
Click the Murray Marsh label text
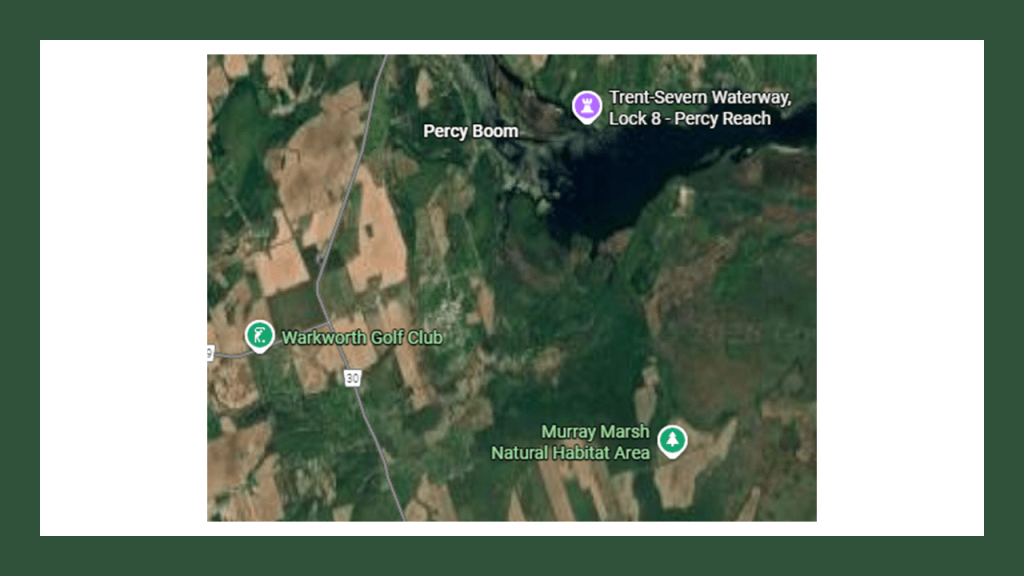click(x=595, y=432)
